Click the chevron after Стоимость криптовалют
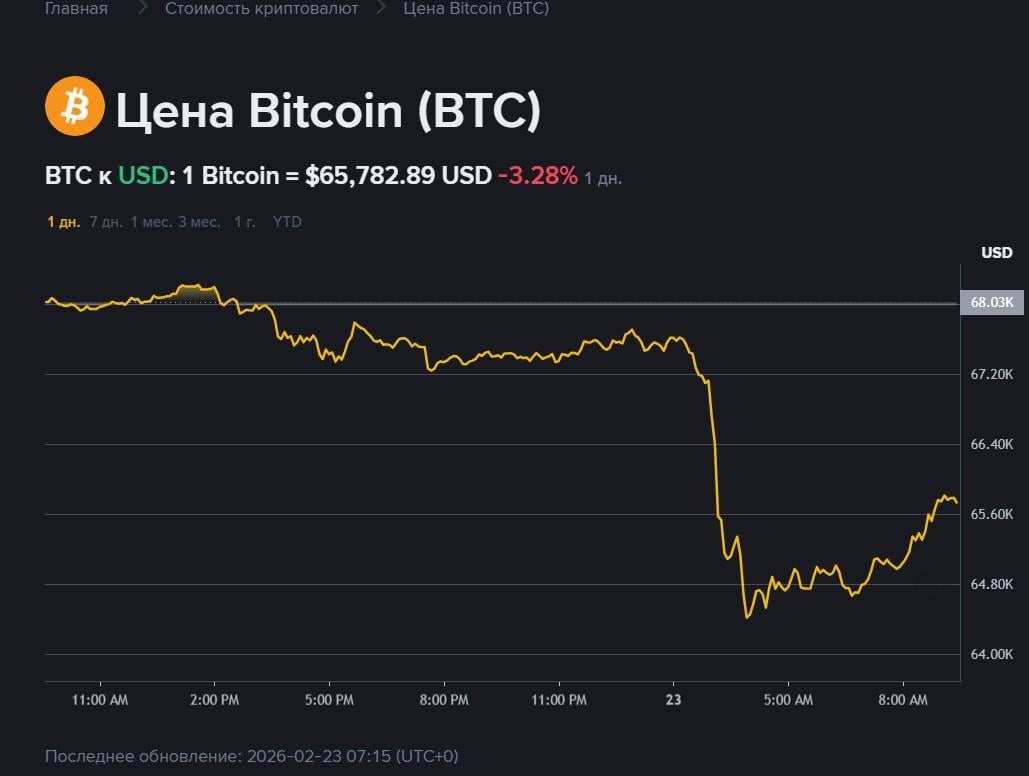The image size is (1029, 776). pos(381,9)
